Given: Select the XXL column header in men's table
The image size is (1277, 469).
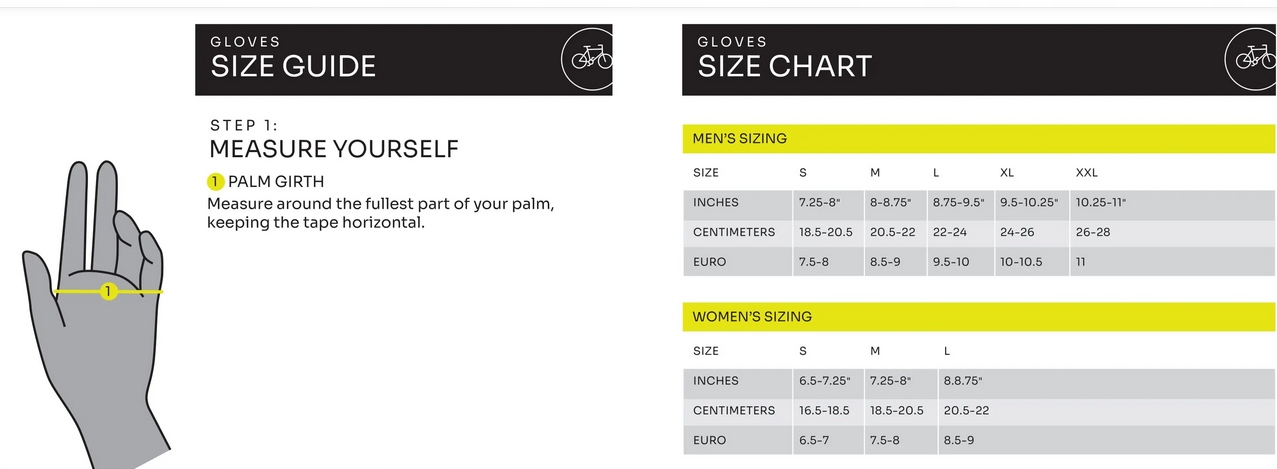Looking at the screenshot, I should [1086, 173].
